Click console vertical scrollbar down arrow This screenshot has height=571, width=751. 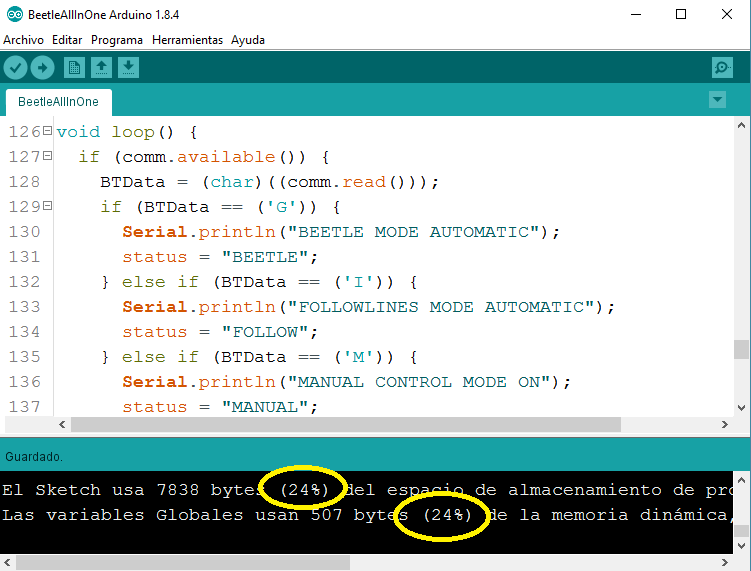pos(741,546)
